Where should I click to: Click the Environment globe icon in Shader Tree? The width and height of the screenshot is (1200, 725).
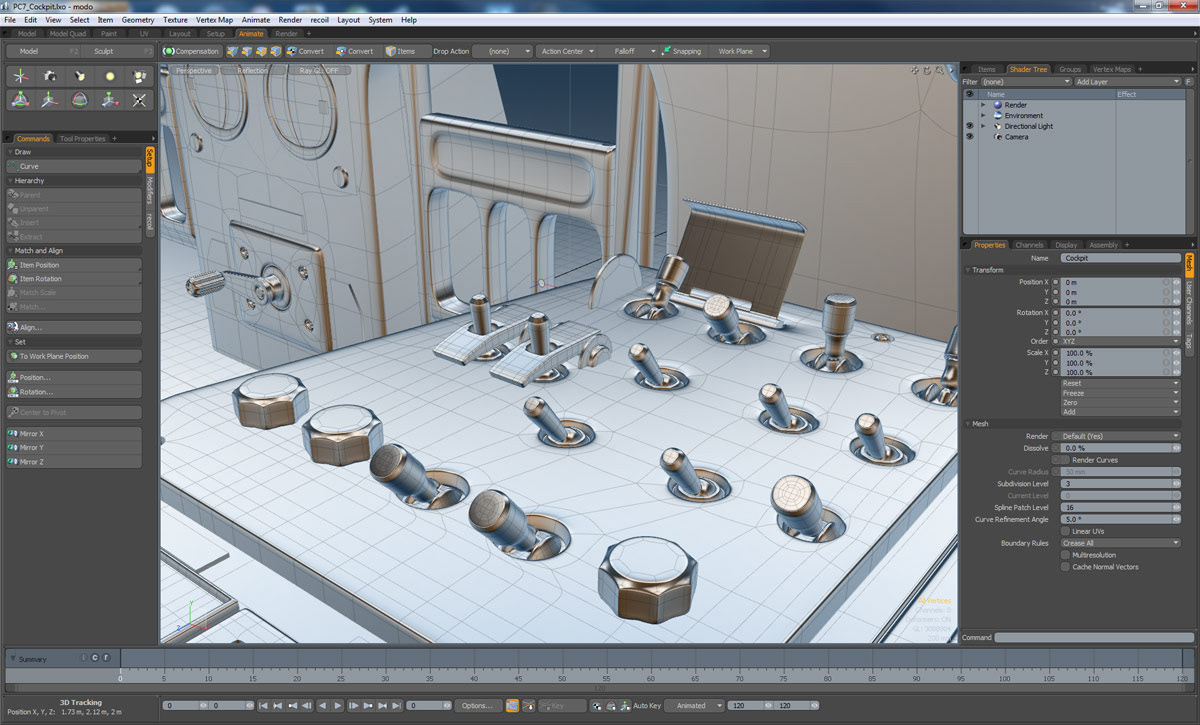click(997, 116)
